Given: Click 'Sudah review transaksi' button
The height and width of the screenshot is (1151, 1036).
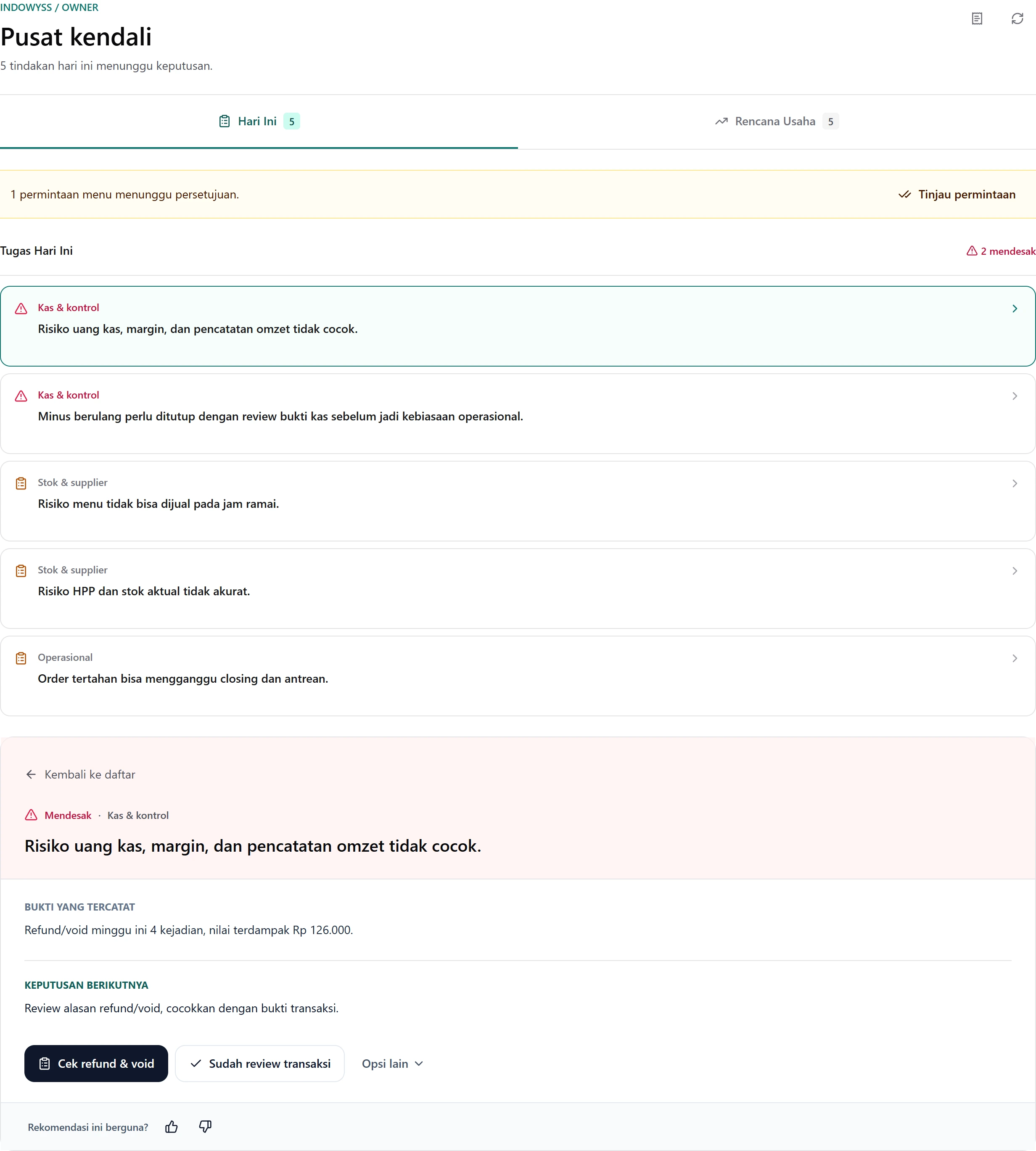Looking at the screenshot, I should click(x=259, y=1063).
